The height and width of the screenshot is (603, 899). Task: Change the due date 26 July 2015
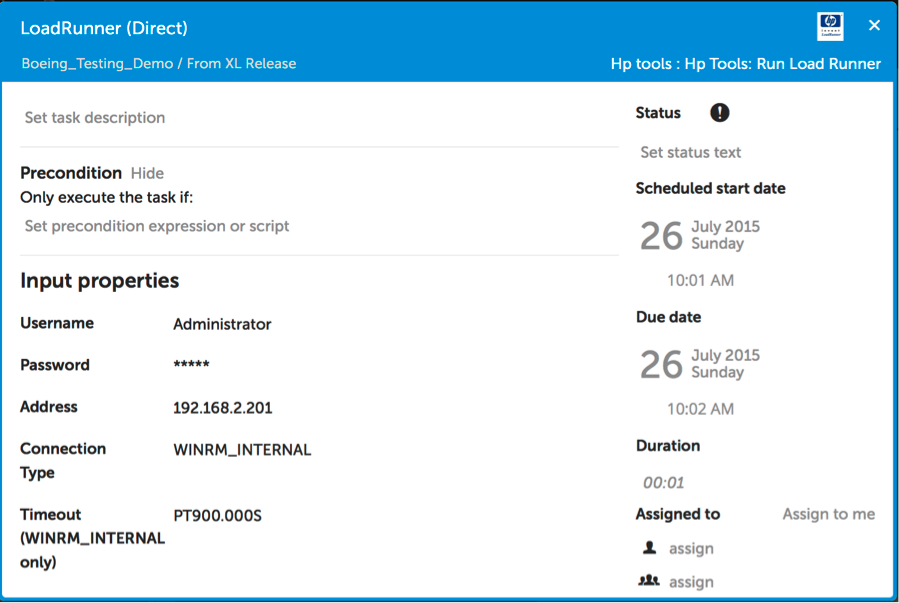pyautogui.click(x=699, y=364)
